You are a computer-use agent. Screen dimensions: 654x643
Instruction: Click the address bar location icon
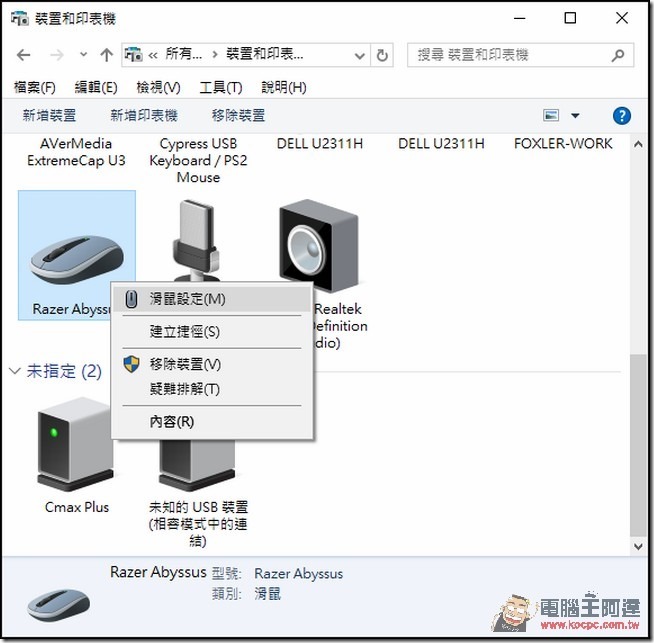pyautogui.click(x=133, y=55)
